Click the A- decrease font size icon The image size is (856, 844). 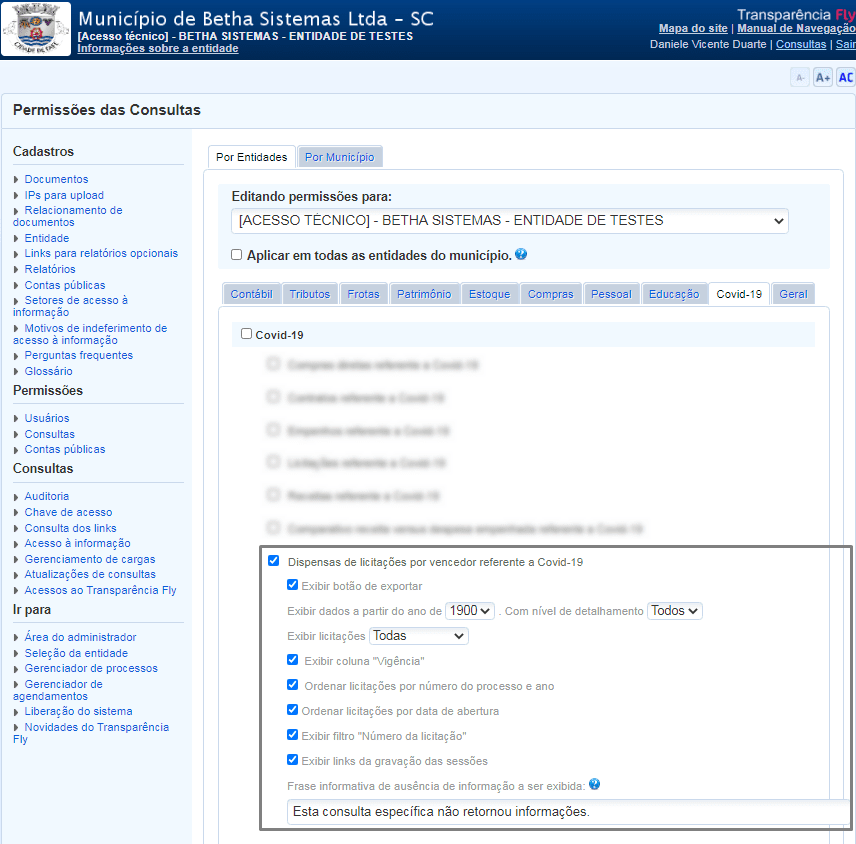click(x=800, y=78)
